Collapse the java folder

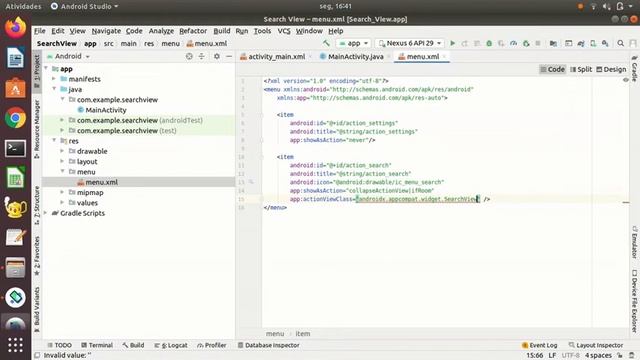[54, 89]
